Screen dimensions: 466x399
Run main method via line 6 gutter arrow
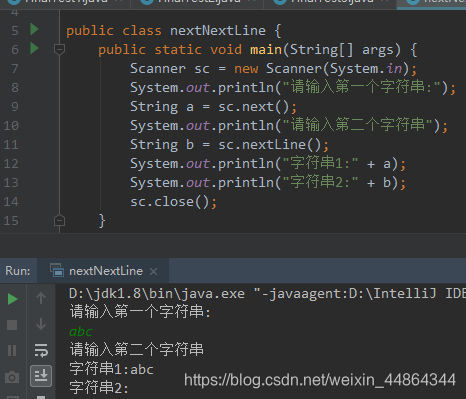34,48
